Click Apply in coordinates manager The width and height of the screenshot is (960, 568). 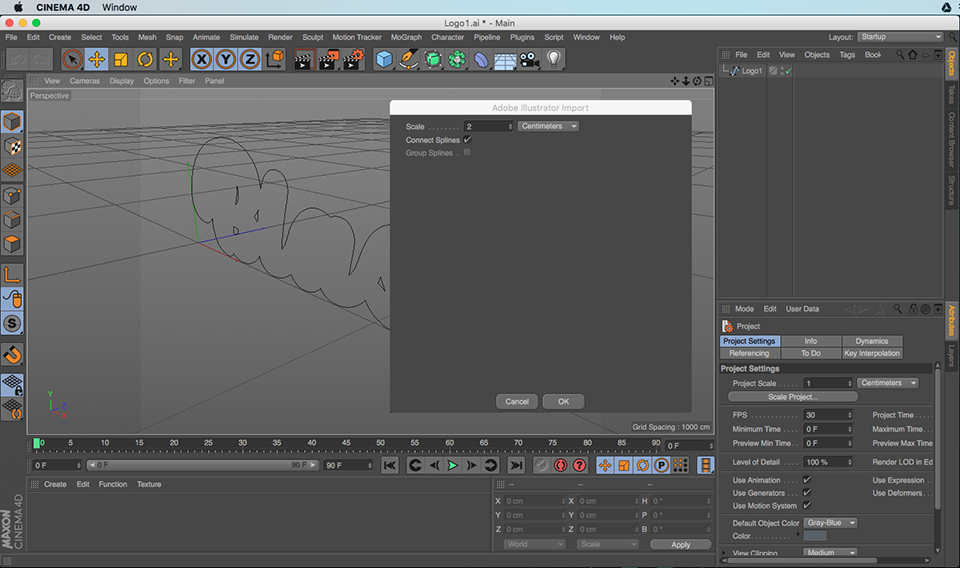(x=680, y=544)
